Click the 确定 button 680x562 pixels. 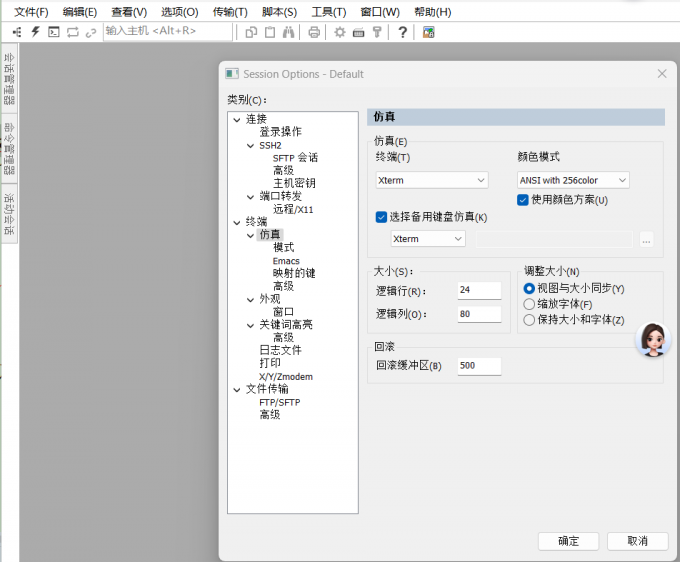[568, 541]
